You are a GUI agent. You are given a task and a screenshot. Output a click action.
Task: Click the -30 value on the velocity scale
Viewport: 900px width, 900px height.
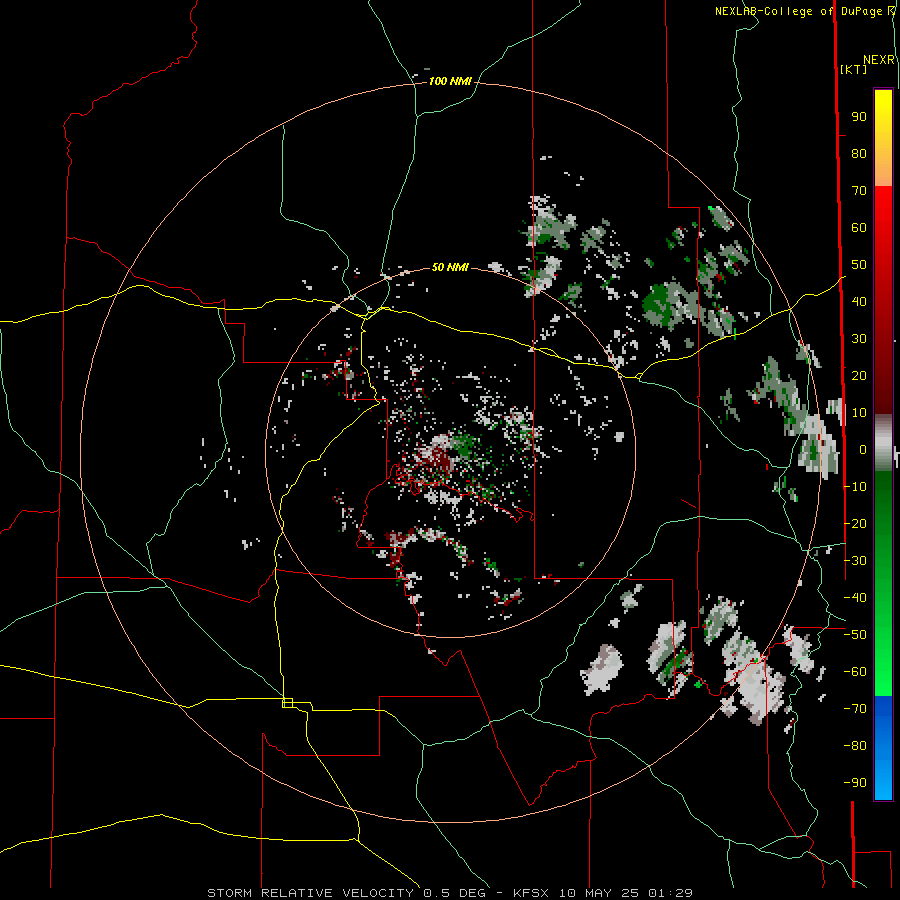point(855,561)
